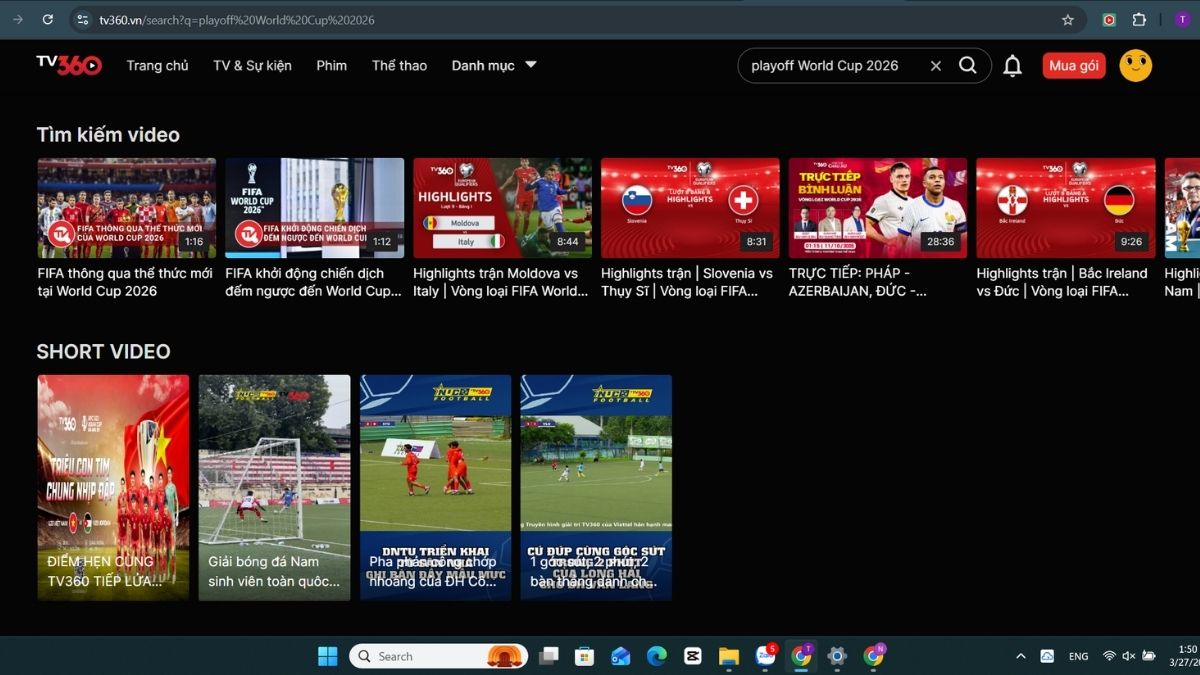Click the Mua gói button
The height and width of the screenshot is (675, 1200).
click(x=1073, y=65)
